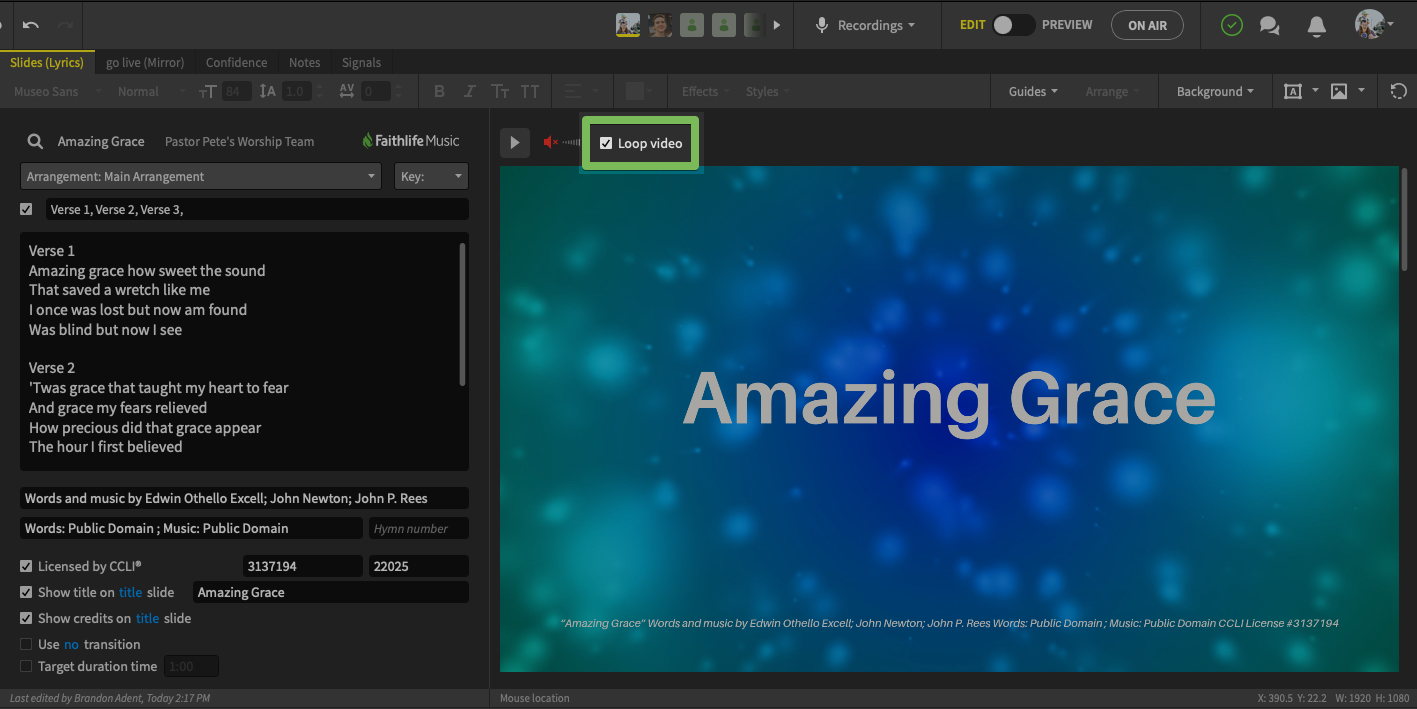Open the Arrangement: Main Arrangement dropdown
This screenshot has height=709, width=1417.
click(x=200, y=176)
